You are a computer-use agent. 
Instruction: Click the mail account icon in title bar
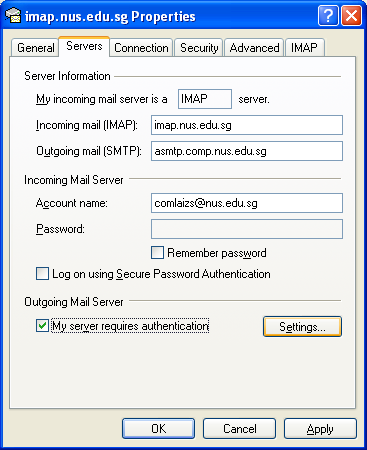[x=13, y=16]
